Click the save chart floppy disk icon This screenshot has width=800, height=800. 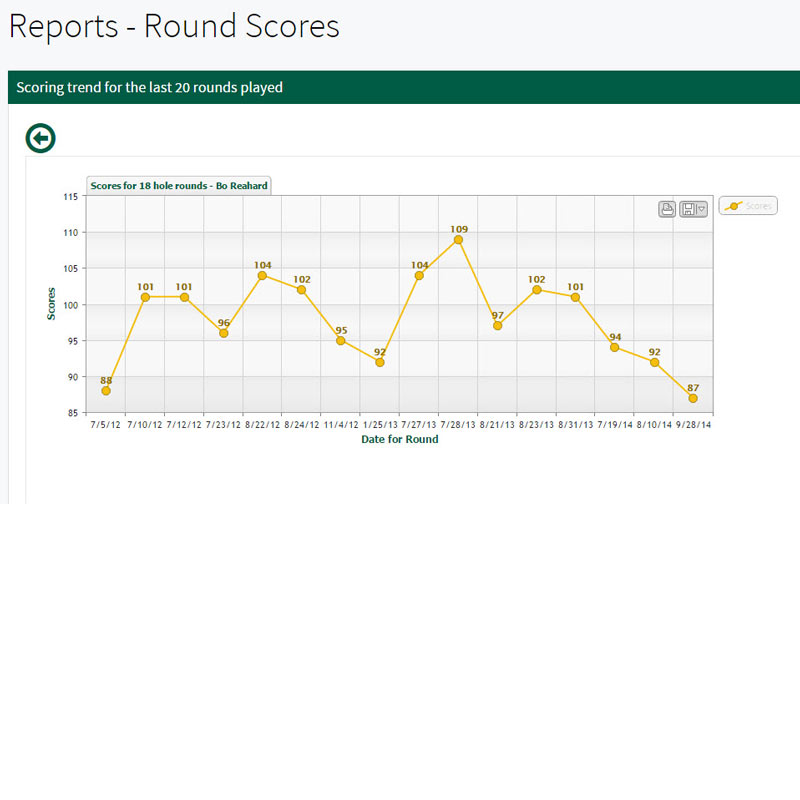(688, 208)
